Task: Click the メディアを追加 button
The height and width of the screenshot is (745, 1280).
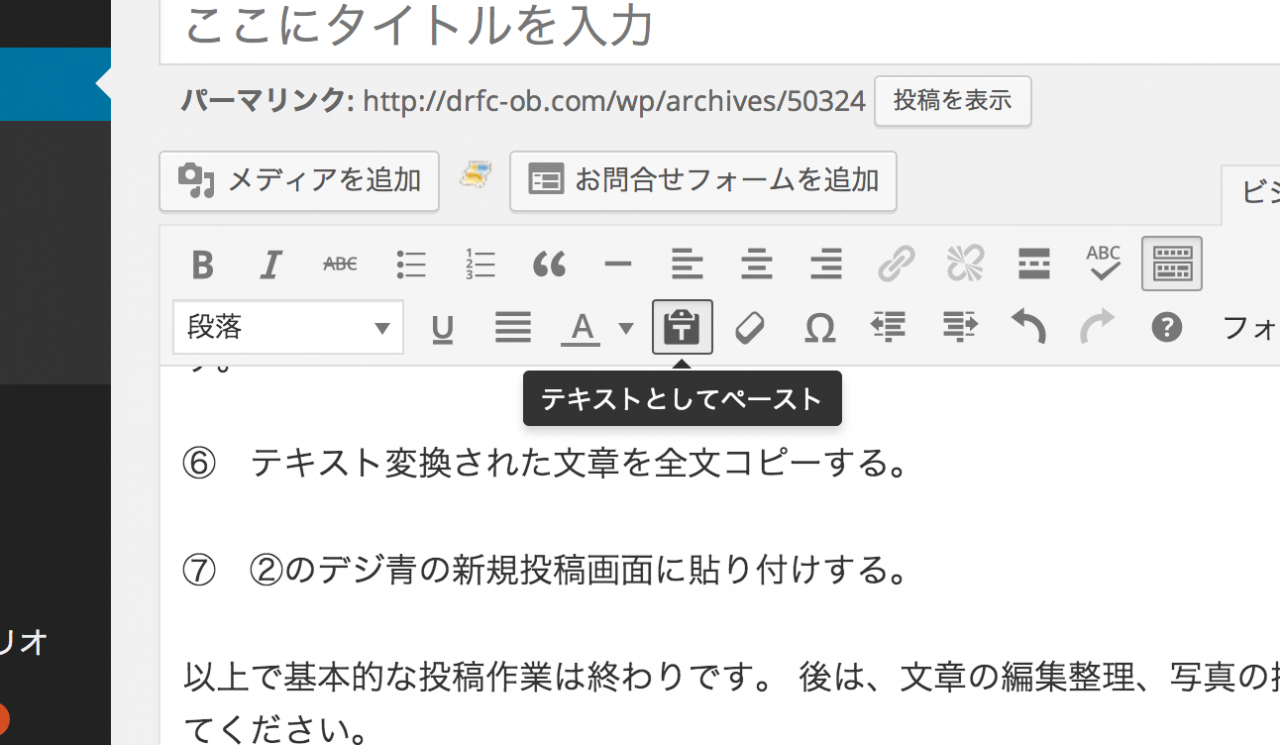Action: tap(299, 181)
